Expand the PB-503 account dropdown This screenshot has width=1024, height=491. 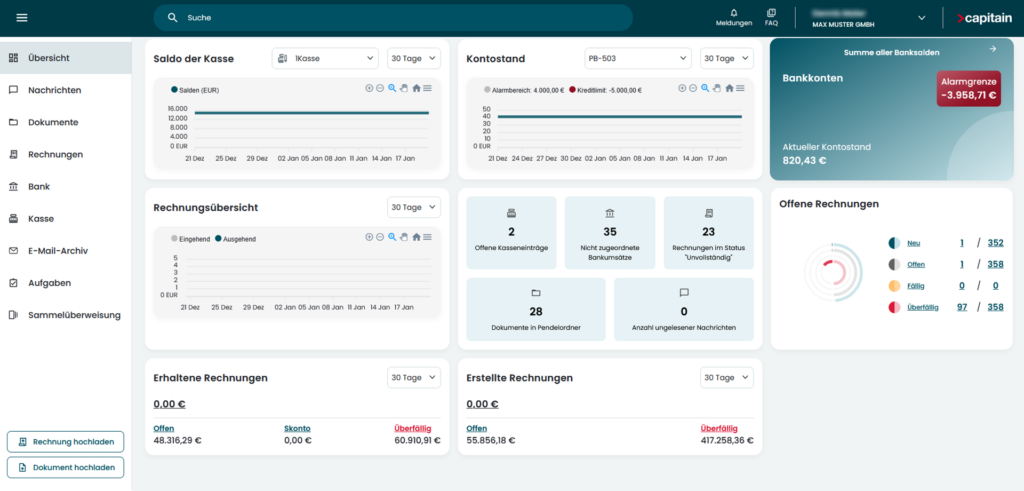coord(637,59)
